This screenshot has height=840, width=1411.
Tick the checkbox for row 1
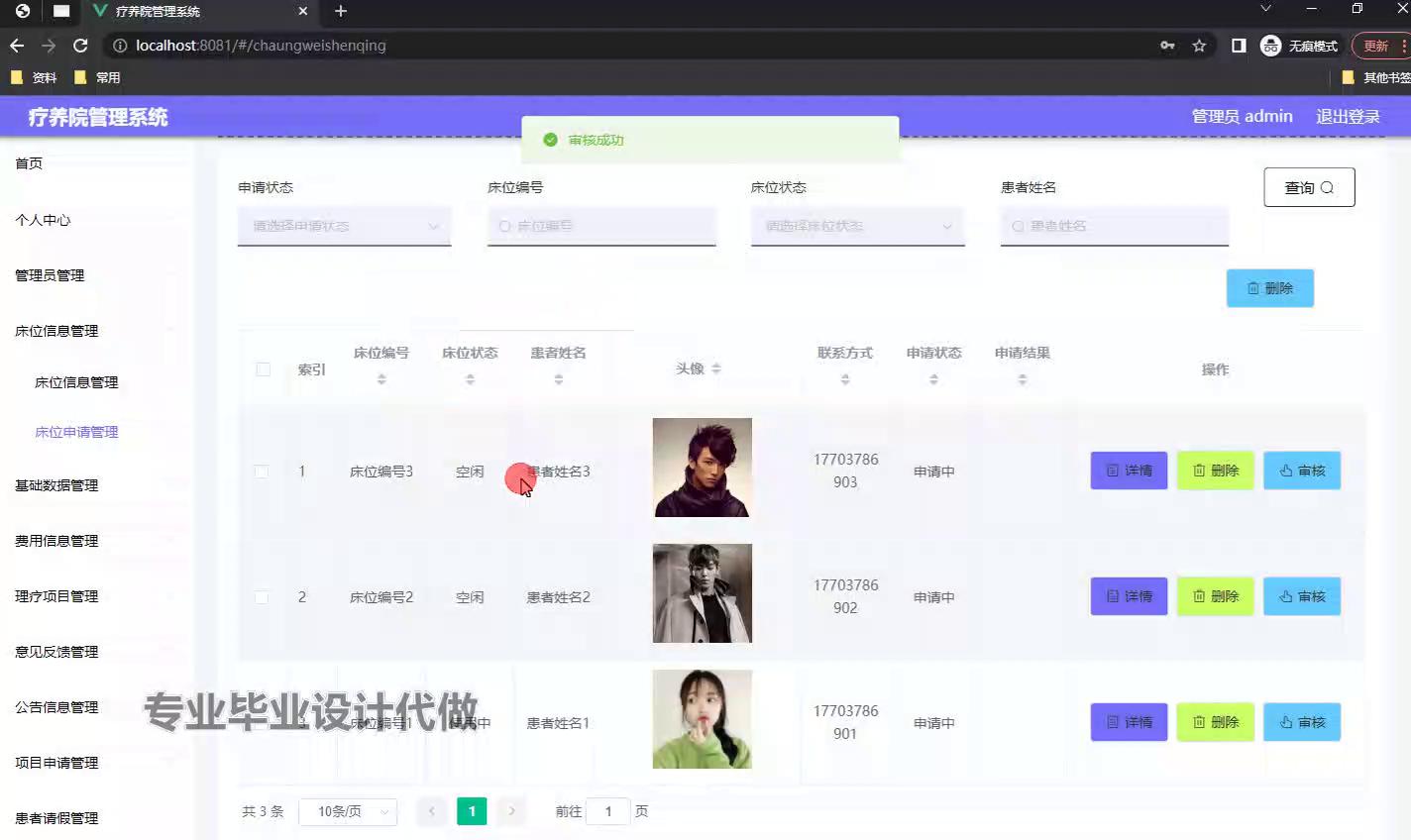(x=262, y=472)
